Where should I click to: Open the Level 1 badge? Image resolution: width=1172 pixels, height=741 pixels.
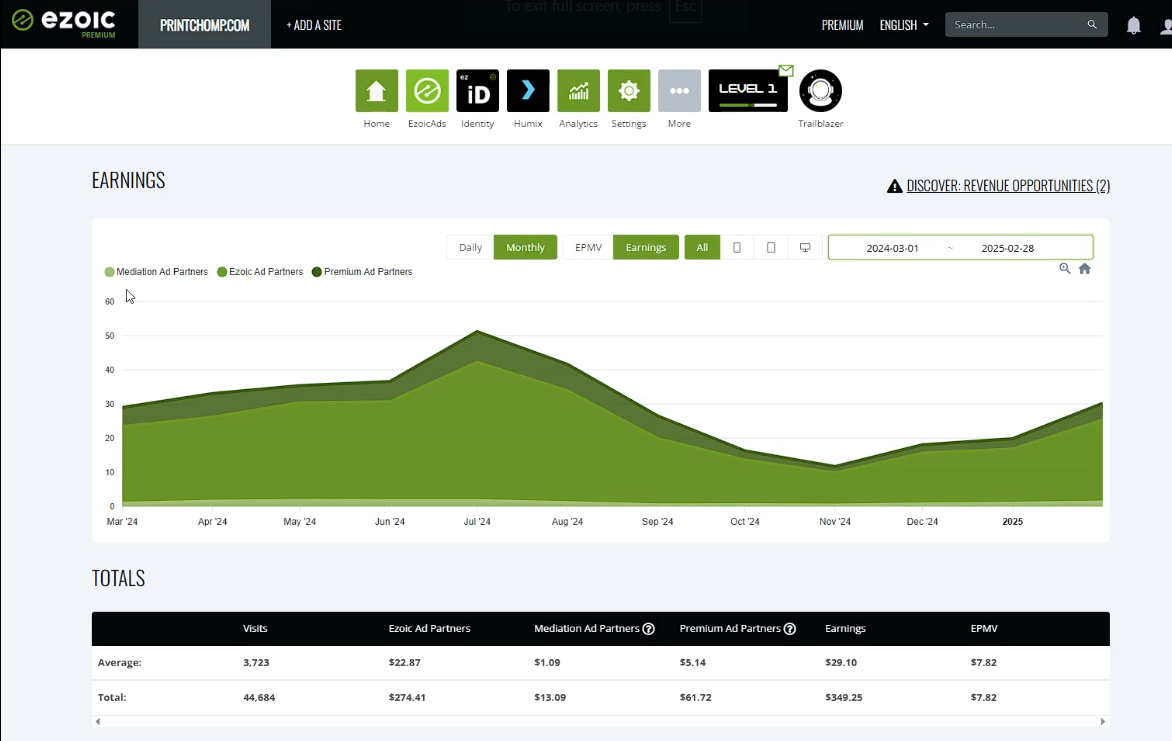tap(748, 90)
